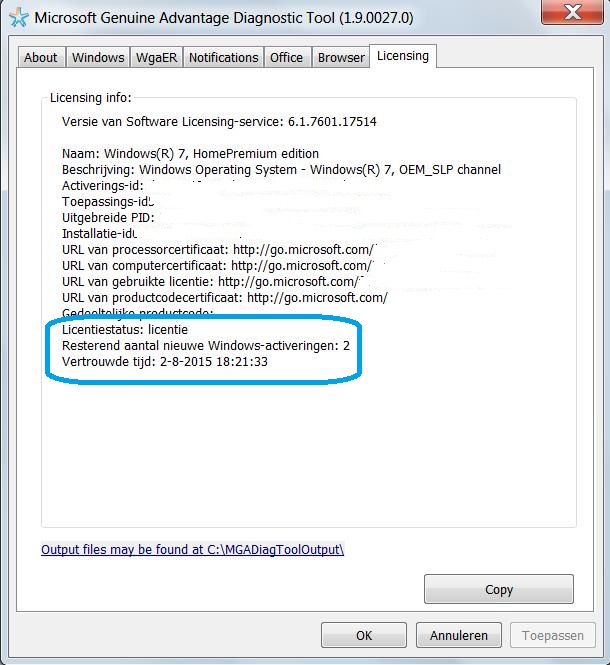Close the diagnostic tool window

pyautogui.click(x=572, y=12)
